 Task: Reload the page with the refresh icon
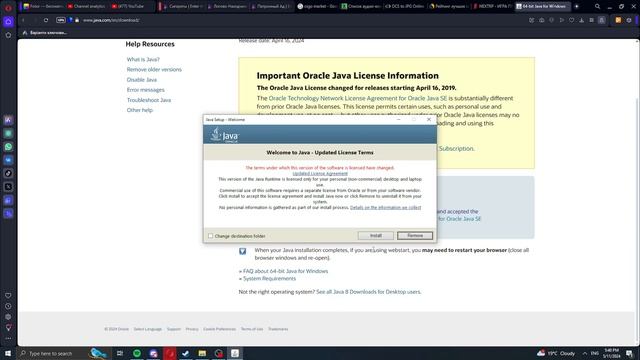46,20
